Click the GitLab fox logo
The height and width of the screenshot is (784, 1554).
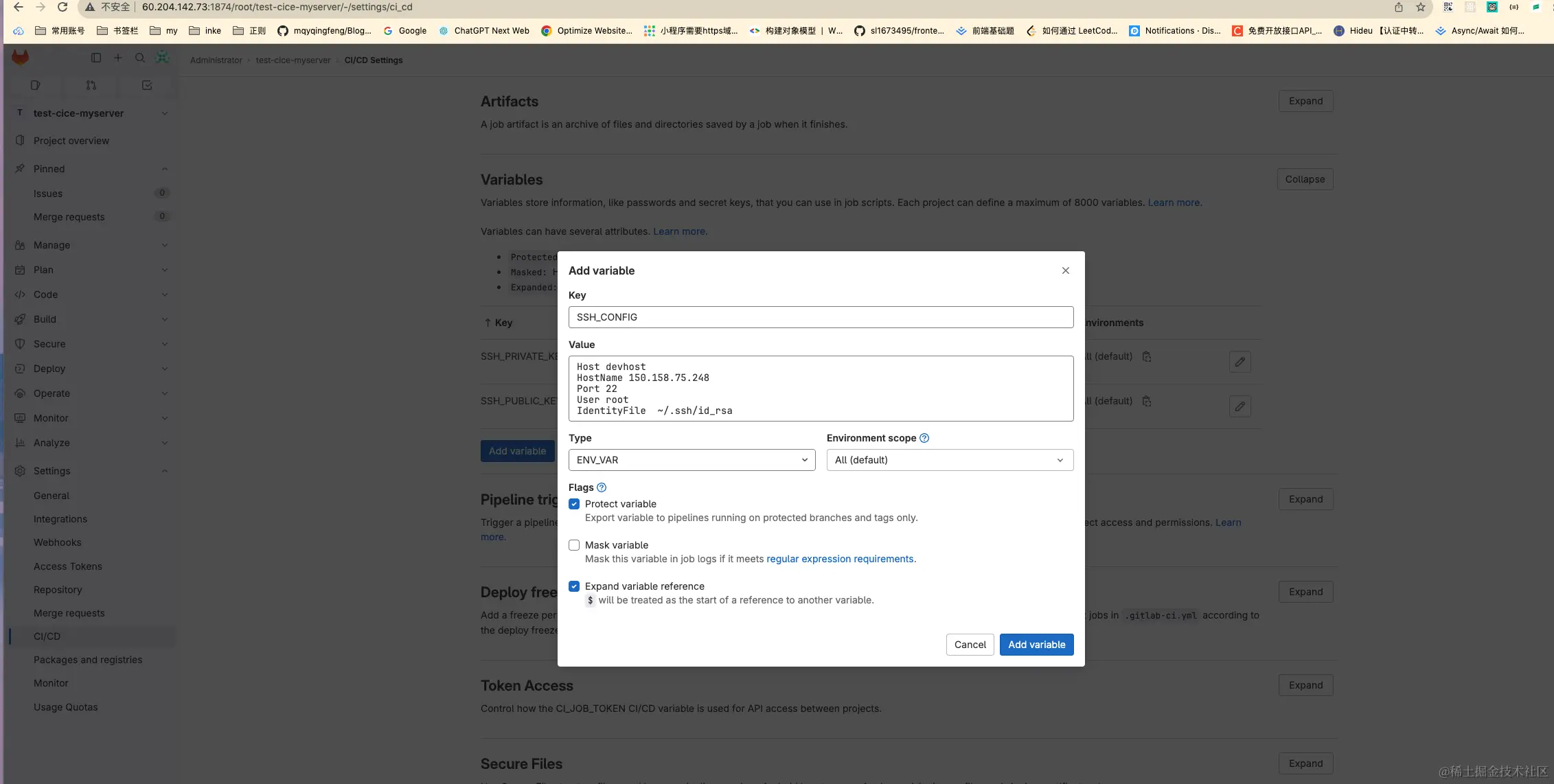coord(21,58)
